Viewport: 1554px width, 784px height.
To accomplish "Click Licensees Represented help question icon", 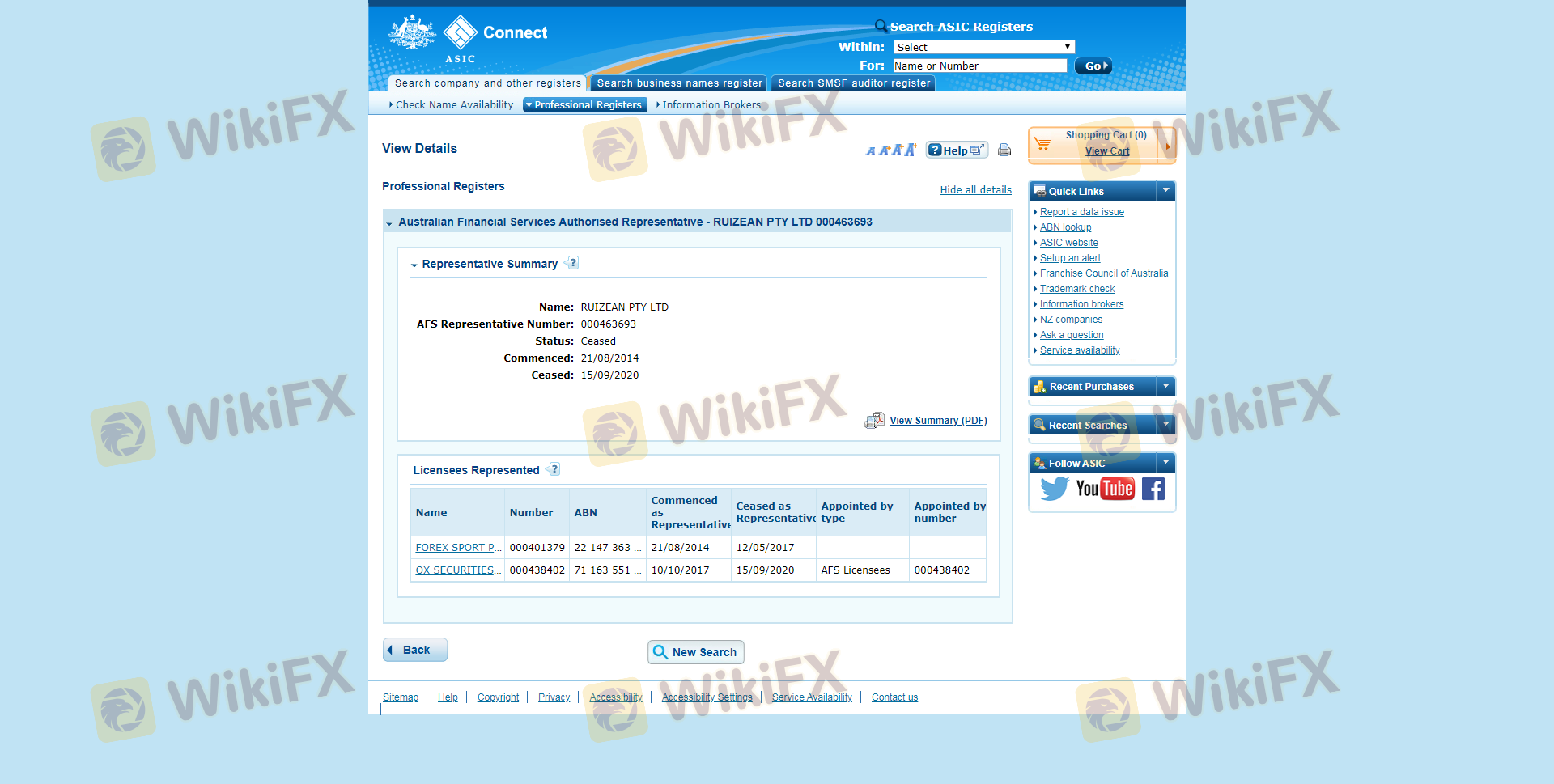I will point(554,469).
